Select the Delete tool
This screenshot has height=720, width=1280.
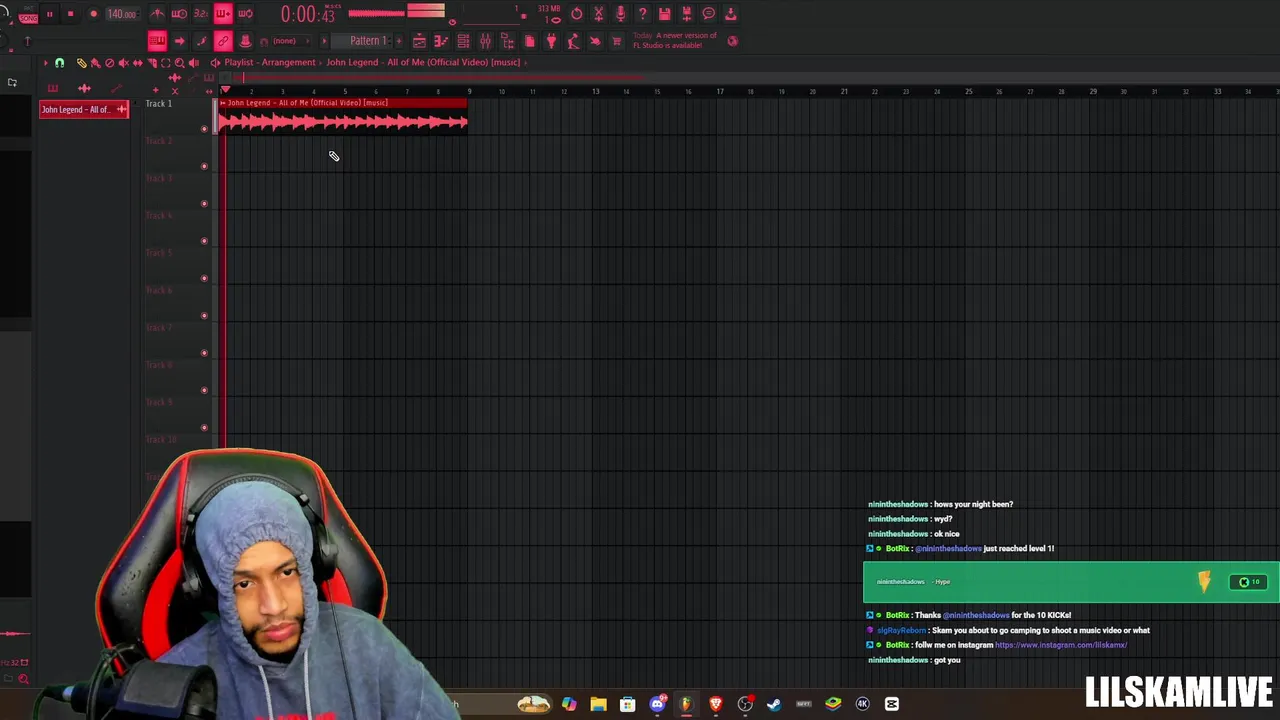click(109, 62)
